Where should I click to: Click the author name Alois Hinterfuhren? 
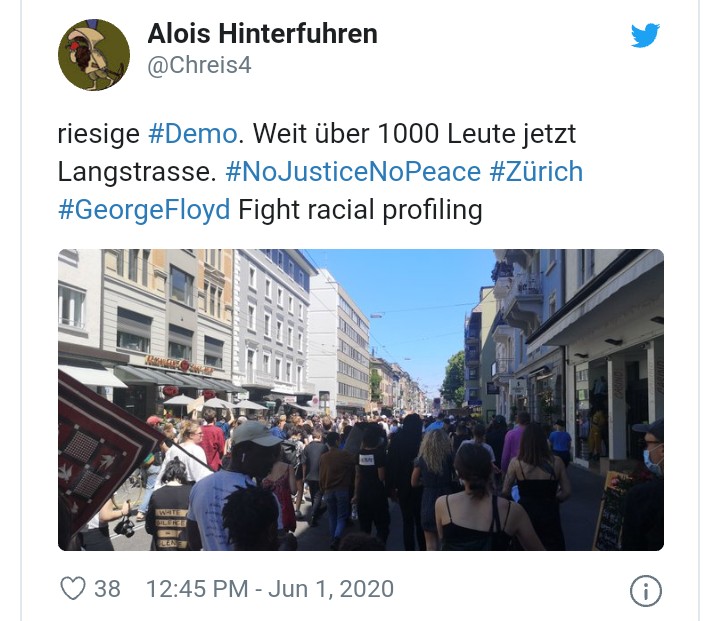coord(262,34)
